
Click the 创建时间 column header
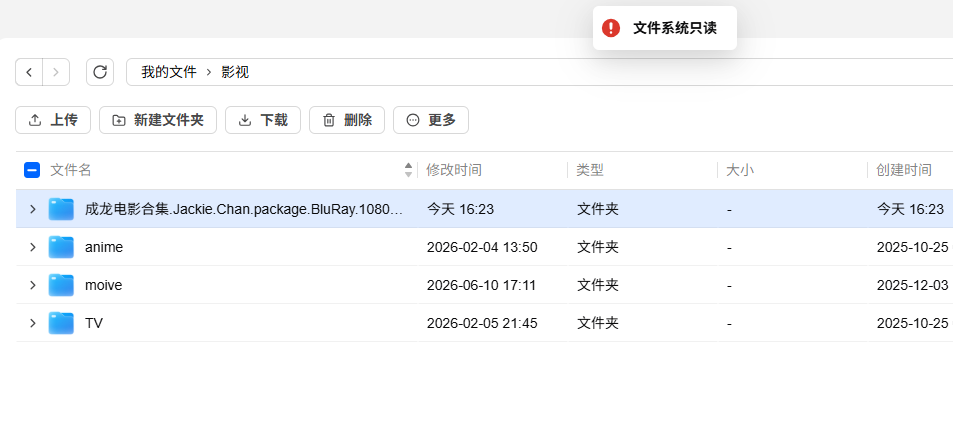pos(904,170)
